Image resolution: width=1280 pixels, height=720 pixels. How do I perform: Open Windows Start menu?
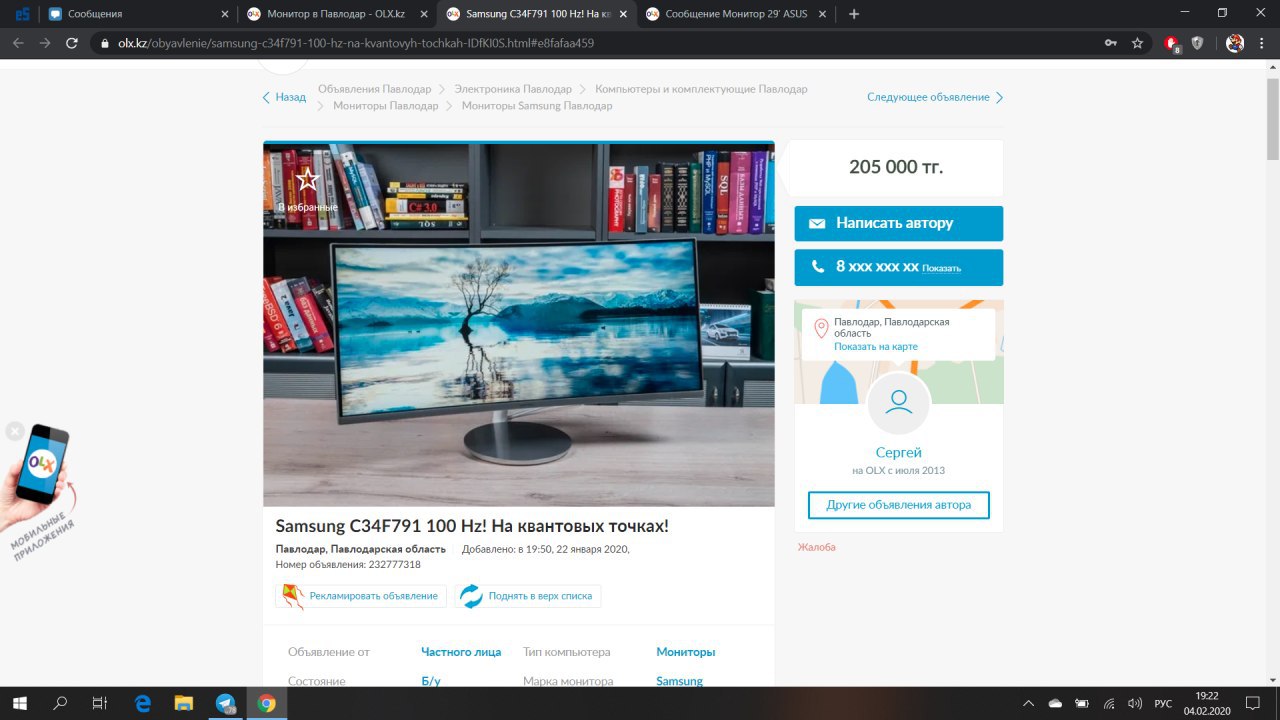[x=19, y=703]
